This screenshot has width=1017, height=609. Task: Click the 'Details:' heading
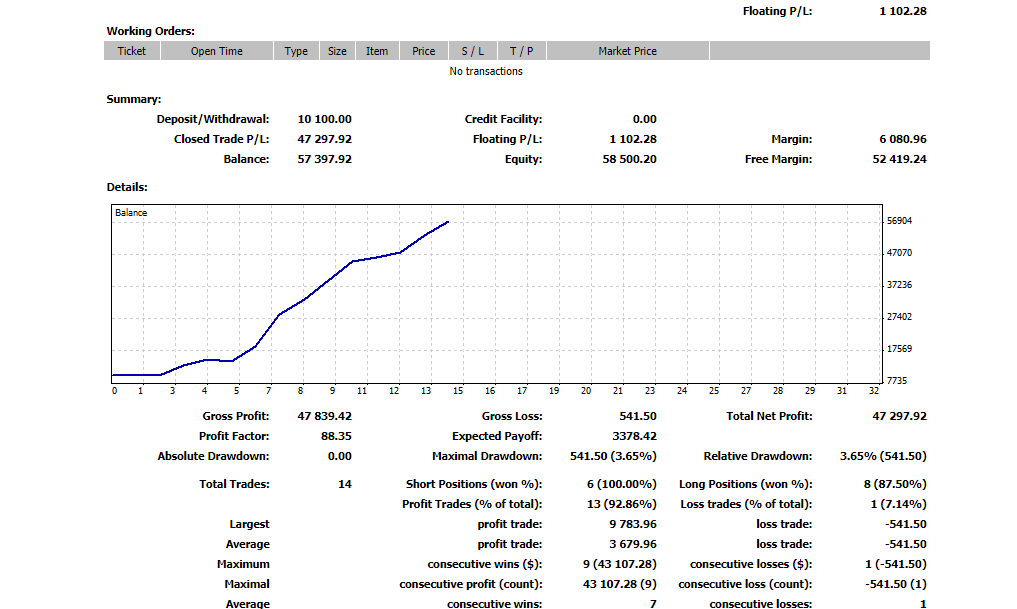click(x=127, y=187)
